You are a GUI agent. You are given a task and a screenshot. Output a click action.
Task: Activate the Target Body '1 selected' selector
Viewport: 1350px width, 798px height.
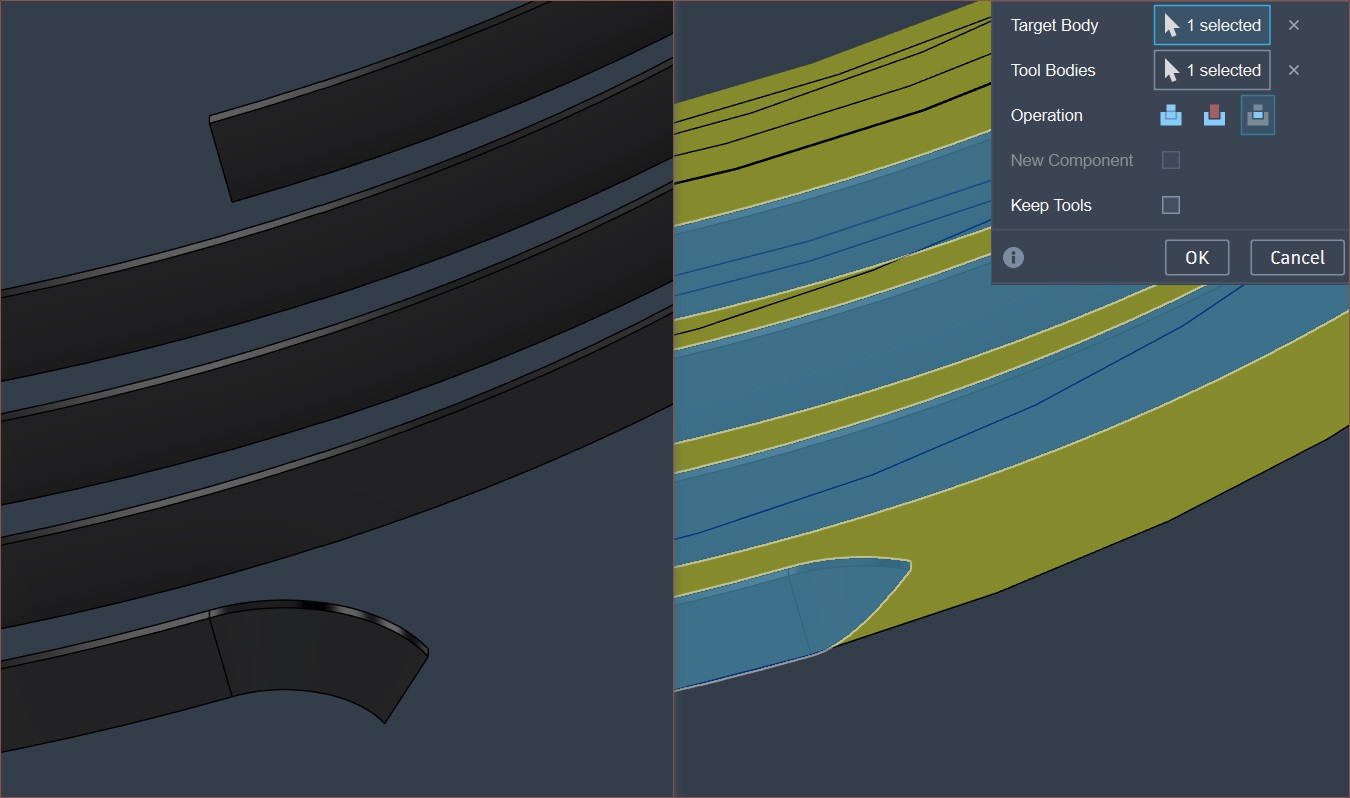pos(1212,26)
